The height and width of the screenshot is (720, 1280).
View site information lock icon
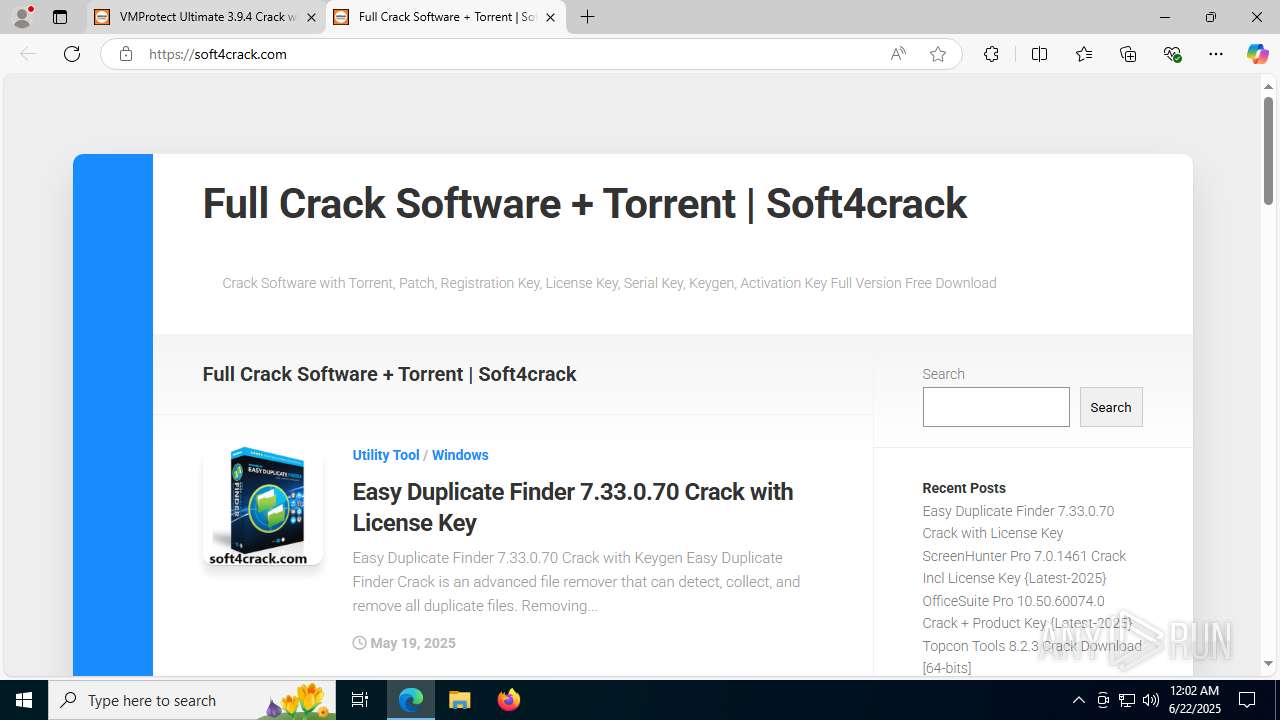point(125,54)
